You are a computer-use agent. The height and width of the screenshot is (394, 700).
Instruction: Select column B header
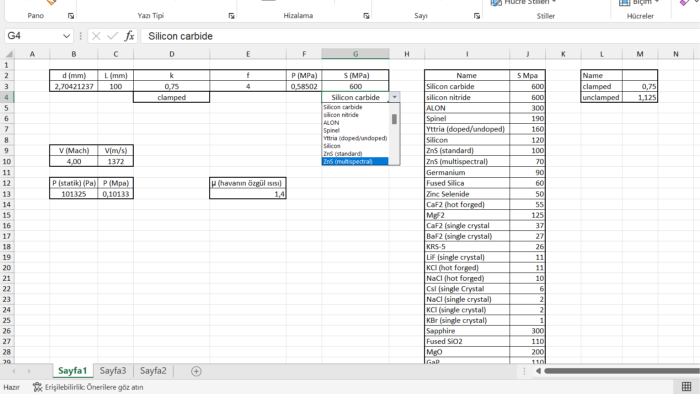74,54
